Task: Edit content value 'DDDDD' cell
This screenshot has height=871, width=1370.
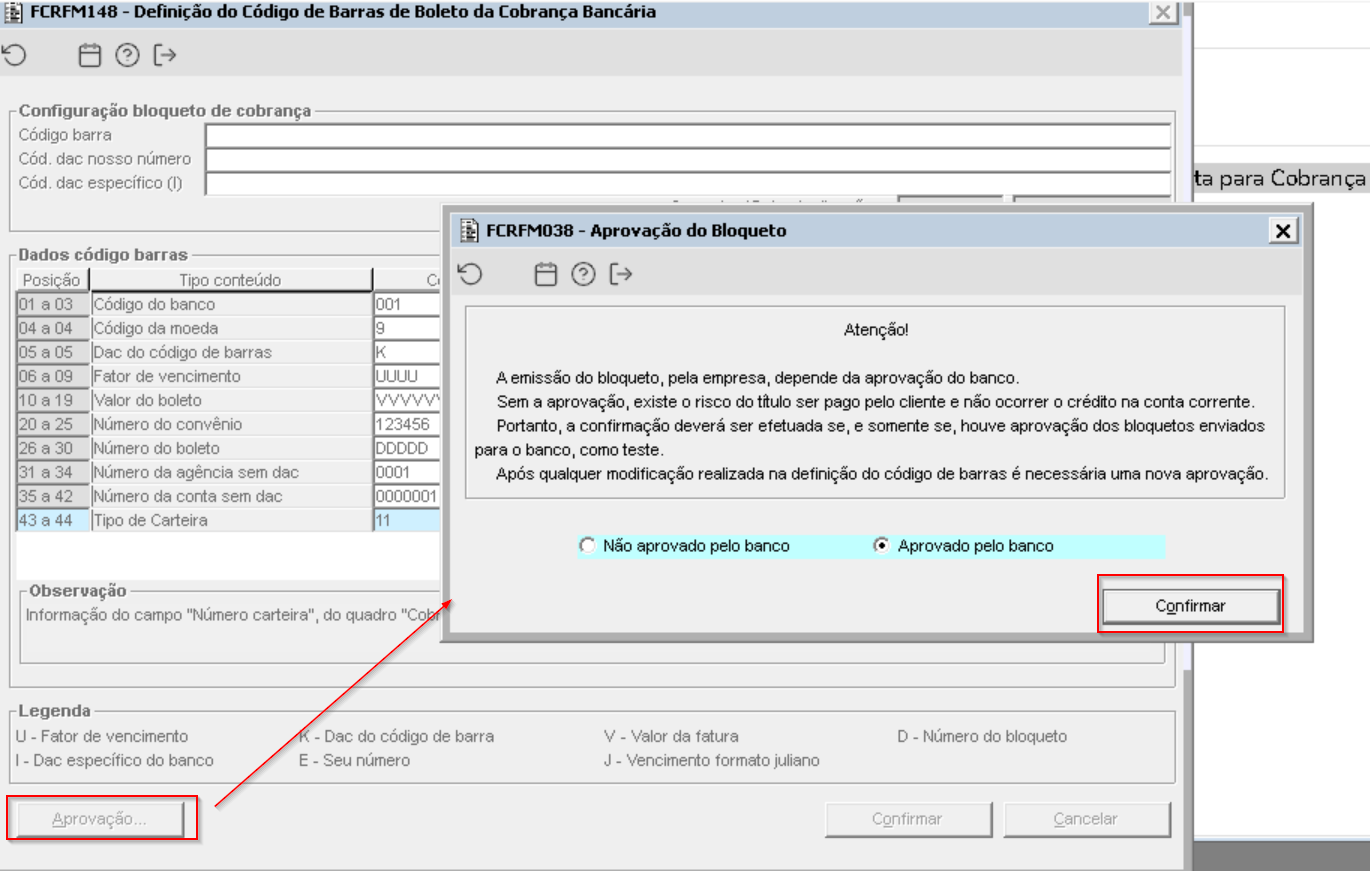Action: click(407, 448)
